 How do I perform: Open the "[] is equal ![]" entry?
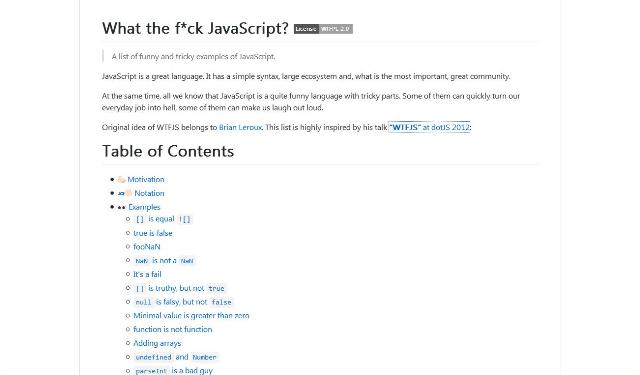tap(163, 220)
